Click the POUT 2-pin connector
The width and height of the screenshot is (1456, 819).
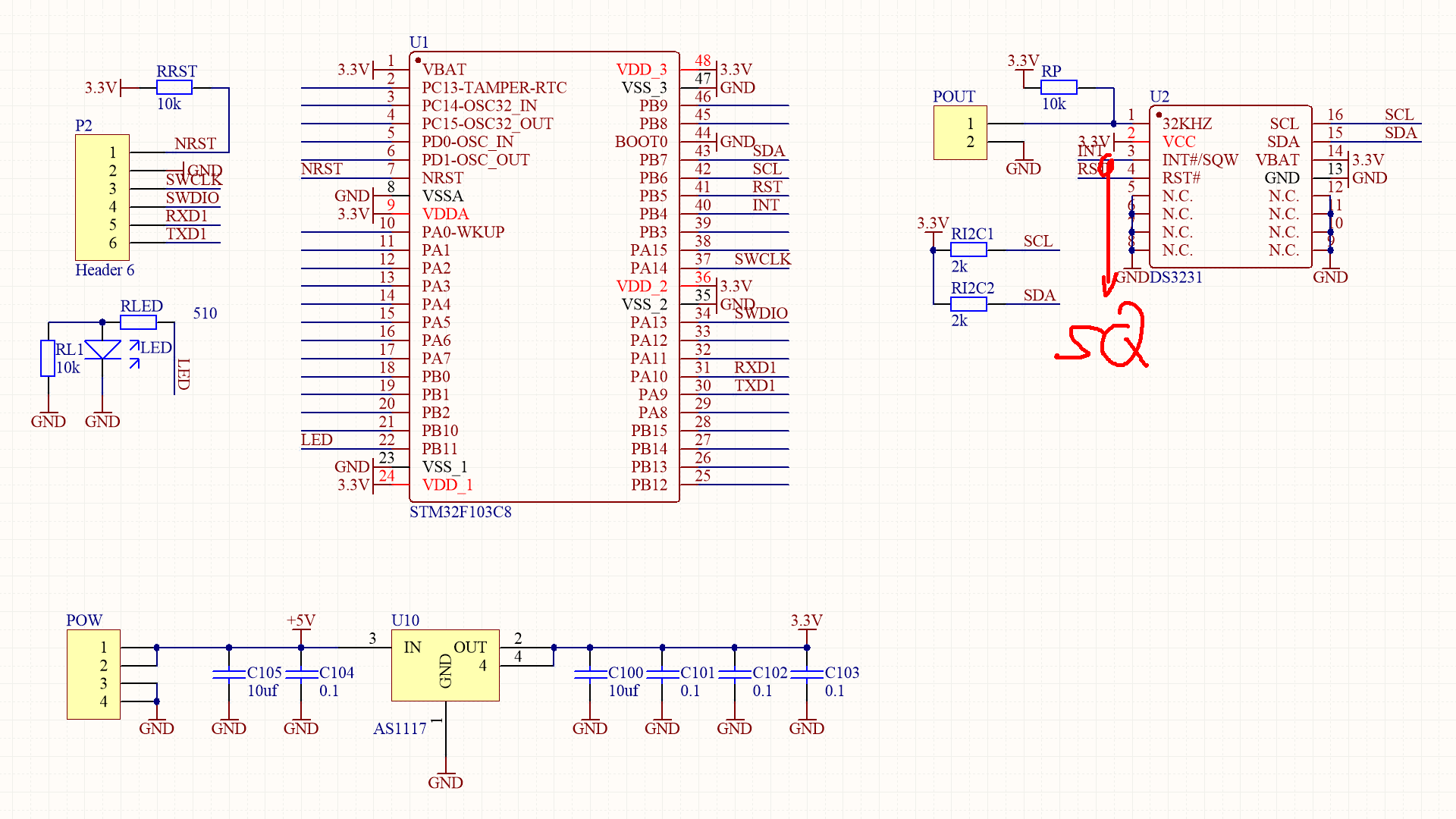coord(959,133)
